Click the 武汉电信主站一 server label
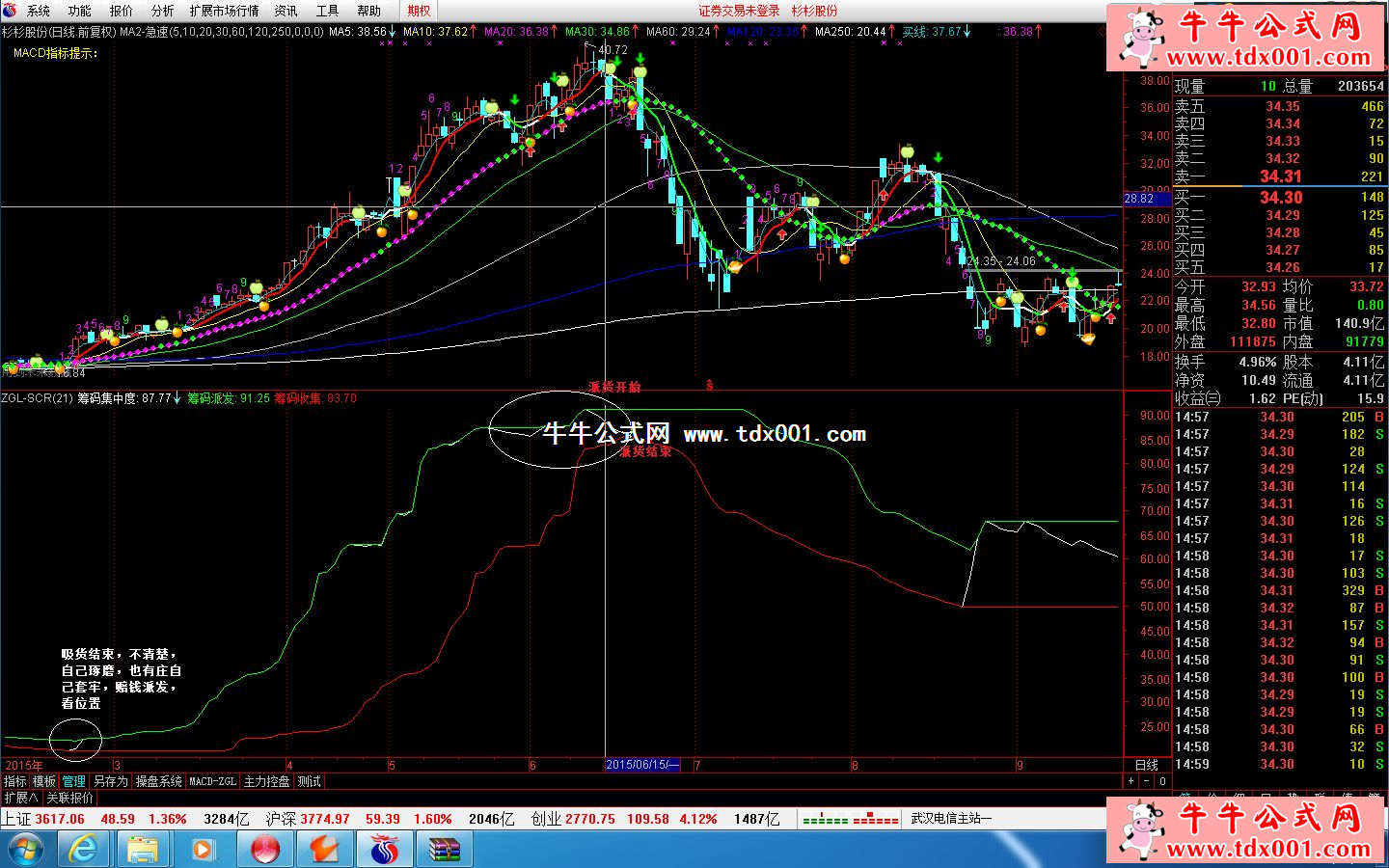 tap(951, 818)
